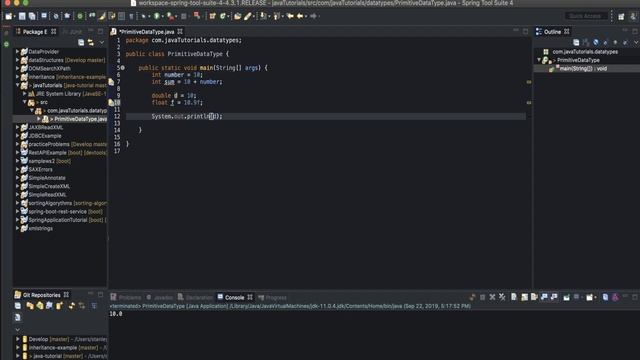Select com.javaTutorials.datatypes in Outline
The image size is (640, 360).
(x=585, y=52)
